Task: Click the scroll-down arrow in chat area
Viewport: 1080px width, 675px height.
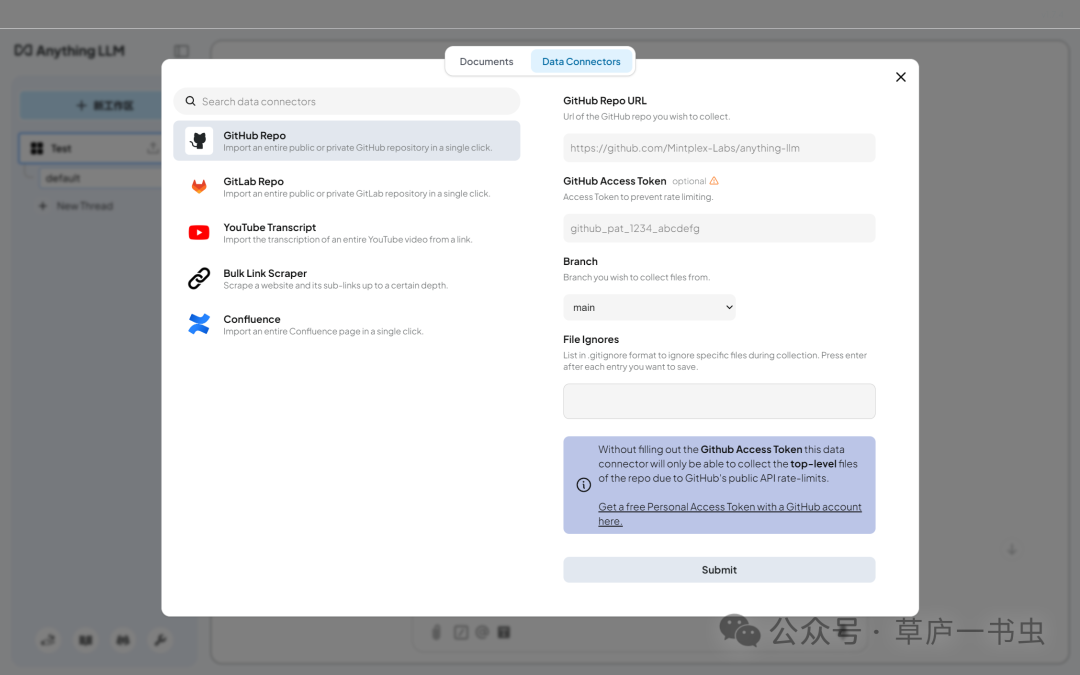Action: point(1012,550)
